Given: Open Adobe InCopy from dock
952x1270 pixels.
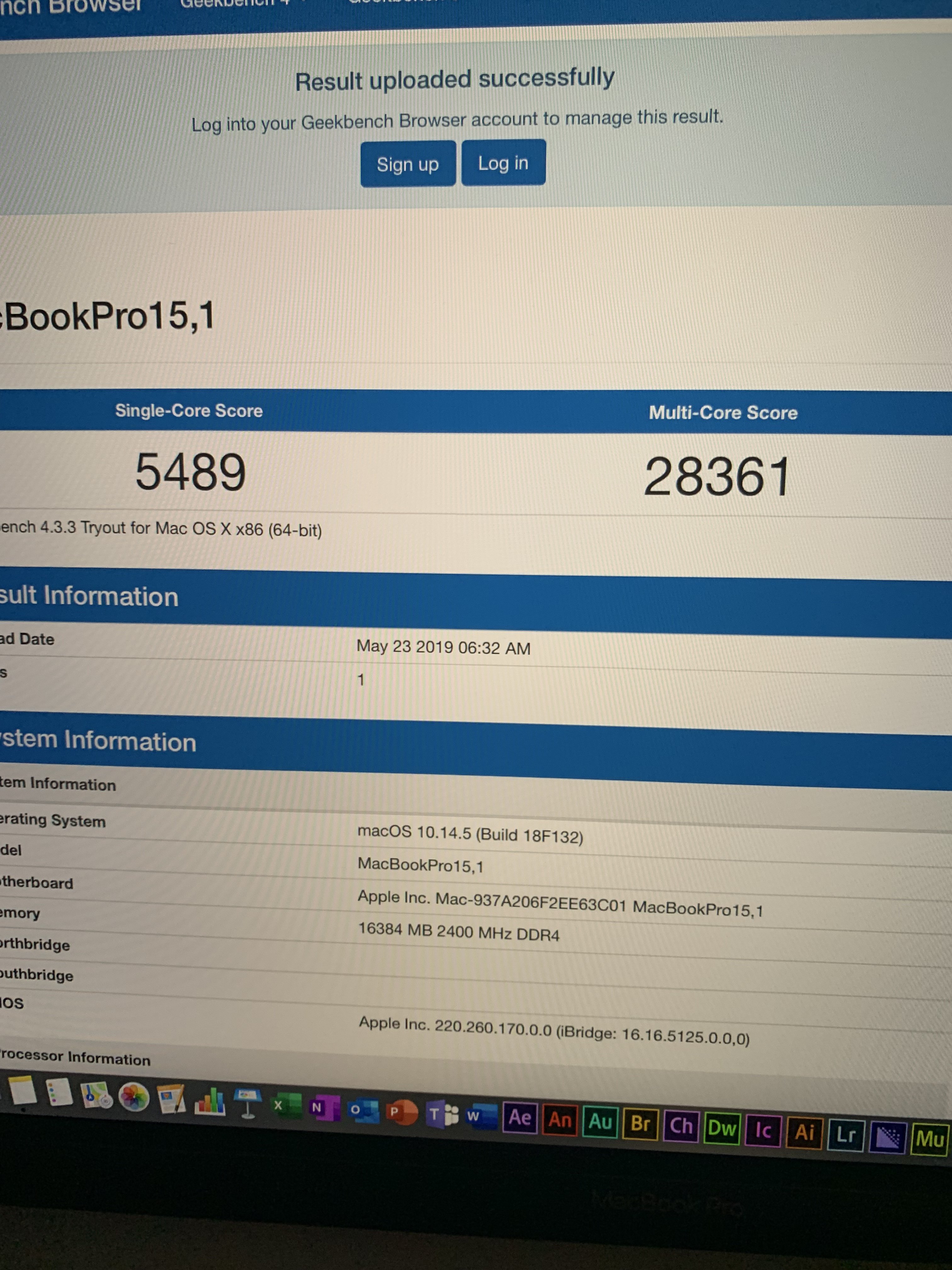Looking at the screenshot, I should (762, 1130).
